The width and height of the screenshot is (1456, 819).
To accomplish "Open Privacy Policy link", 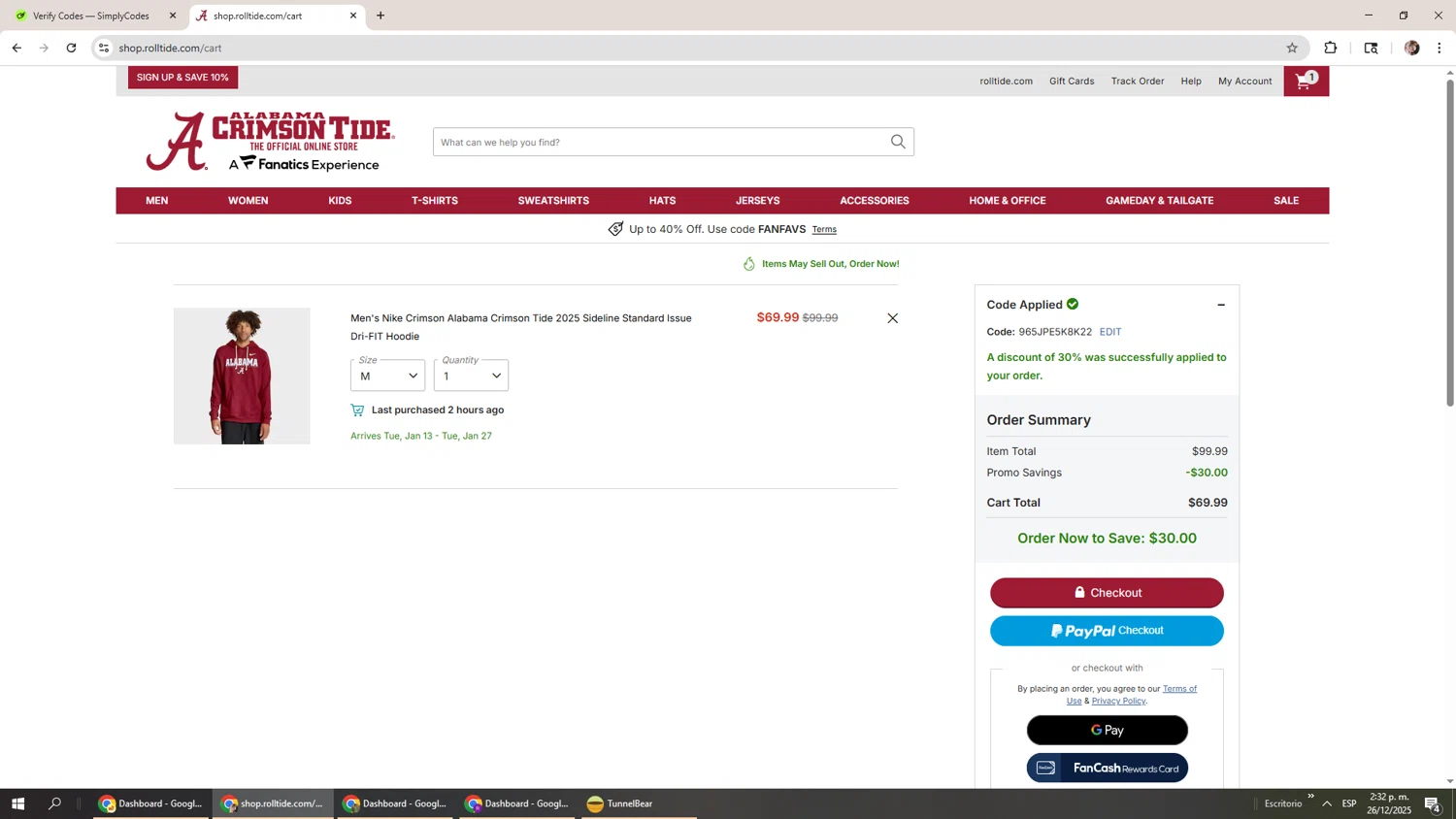I will (1118, 701).
